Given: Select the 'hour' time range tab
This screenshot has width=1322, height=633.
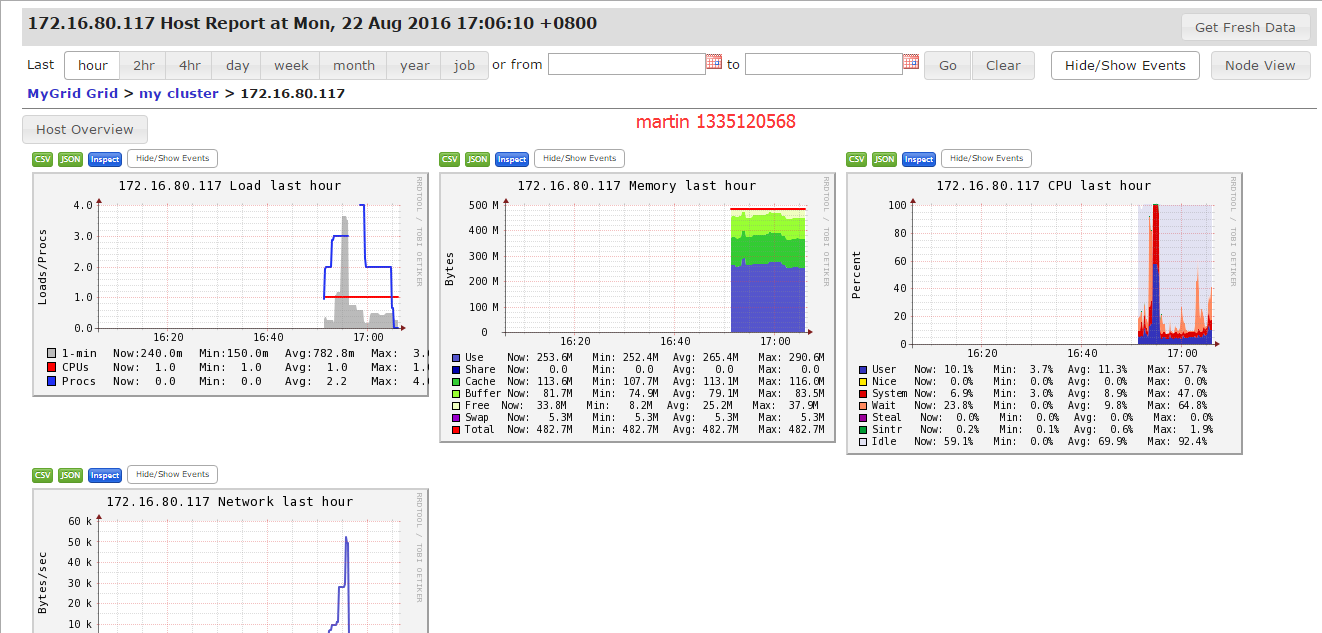Looking at the screenshot, I should pyautogui.click(x=92, y=65).
